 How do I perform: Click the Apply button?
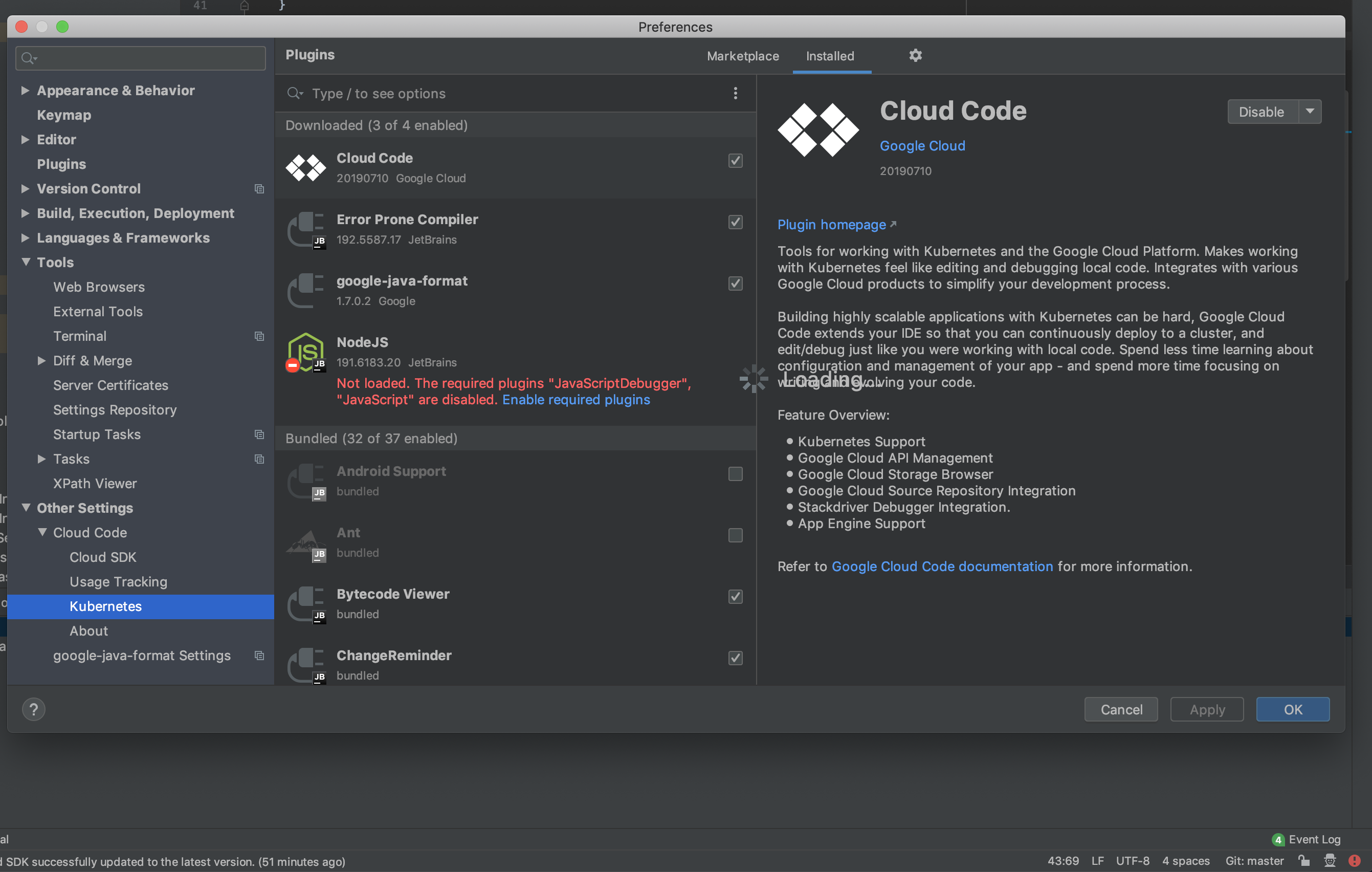click(x=1206, y=710)
